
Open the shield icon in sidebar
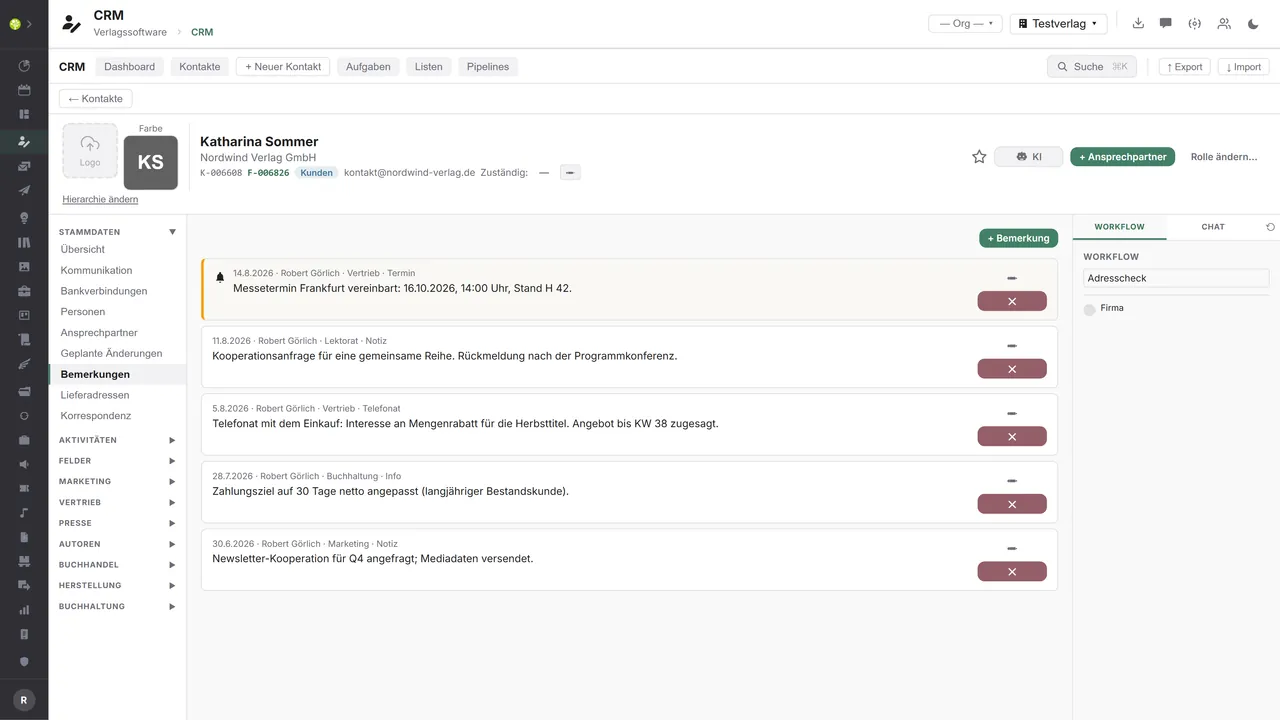[24, 661]
